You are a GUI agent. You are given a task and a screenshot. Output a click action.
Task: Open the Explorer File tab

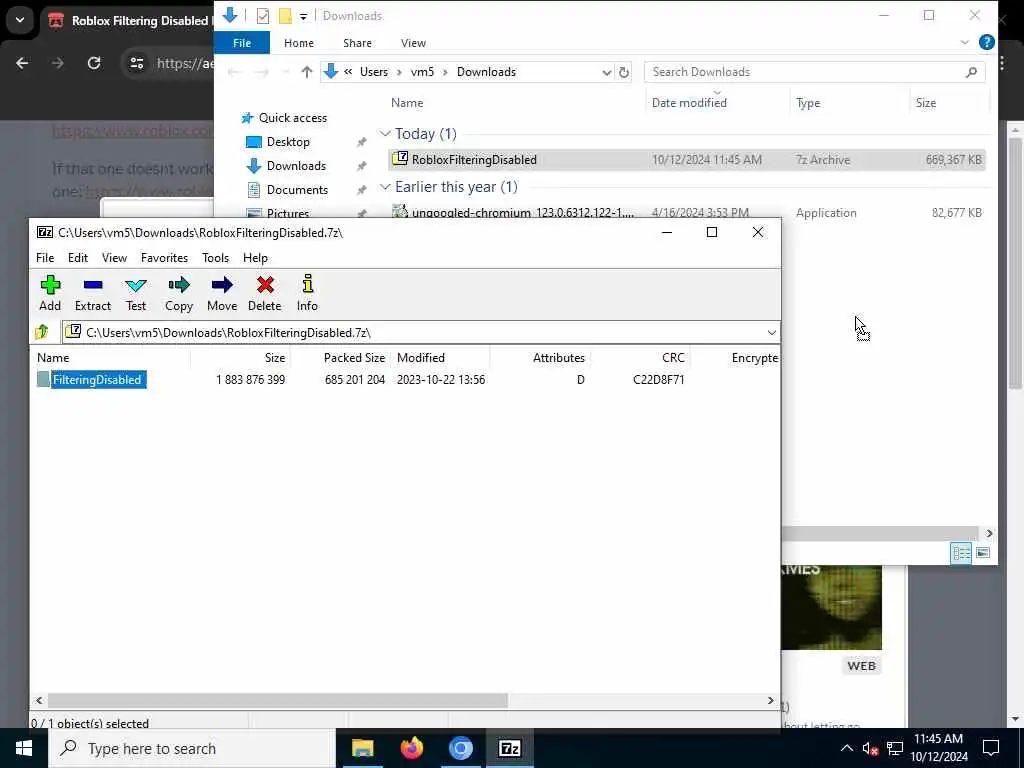242,42
